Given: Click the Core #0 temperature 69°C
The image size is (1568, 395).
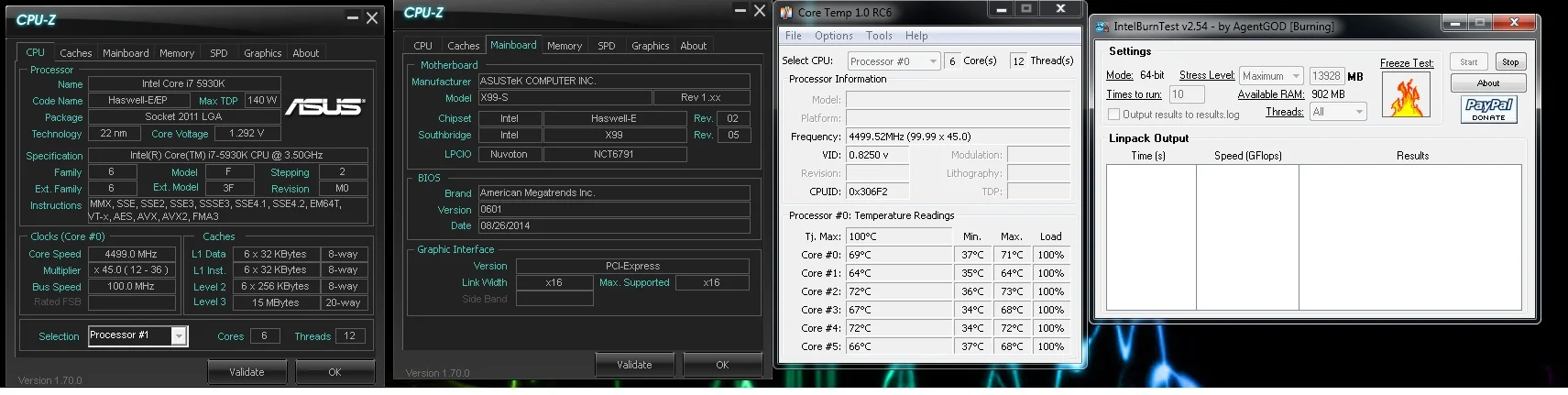Looking at the screenshot, I should [898, 255].
